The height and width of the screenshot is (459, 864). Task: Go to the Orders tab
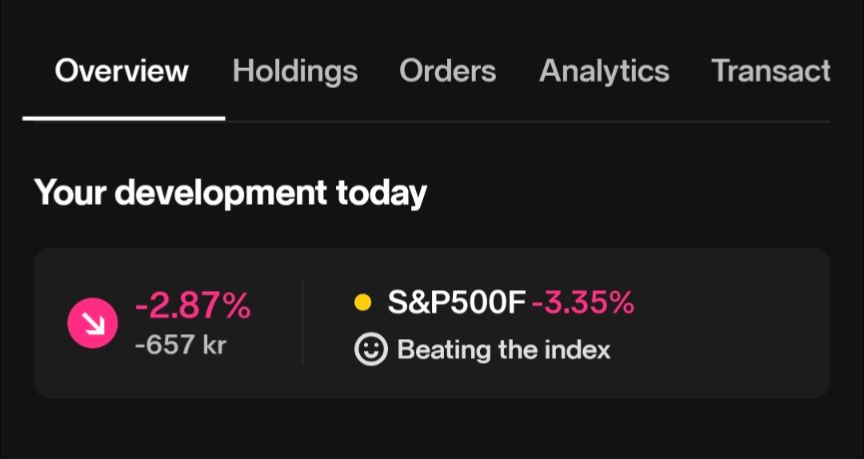click(447, 71)
